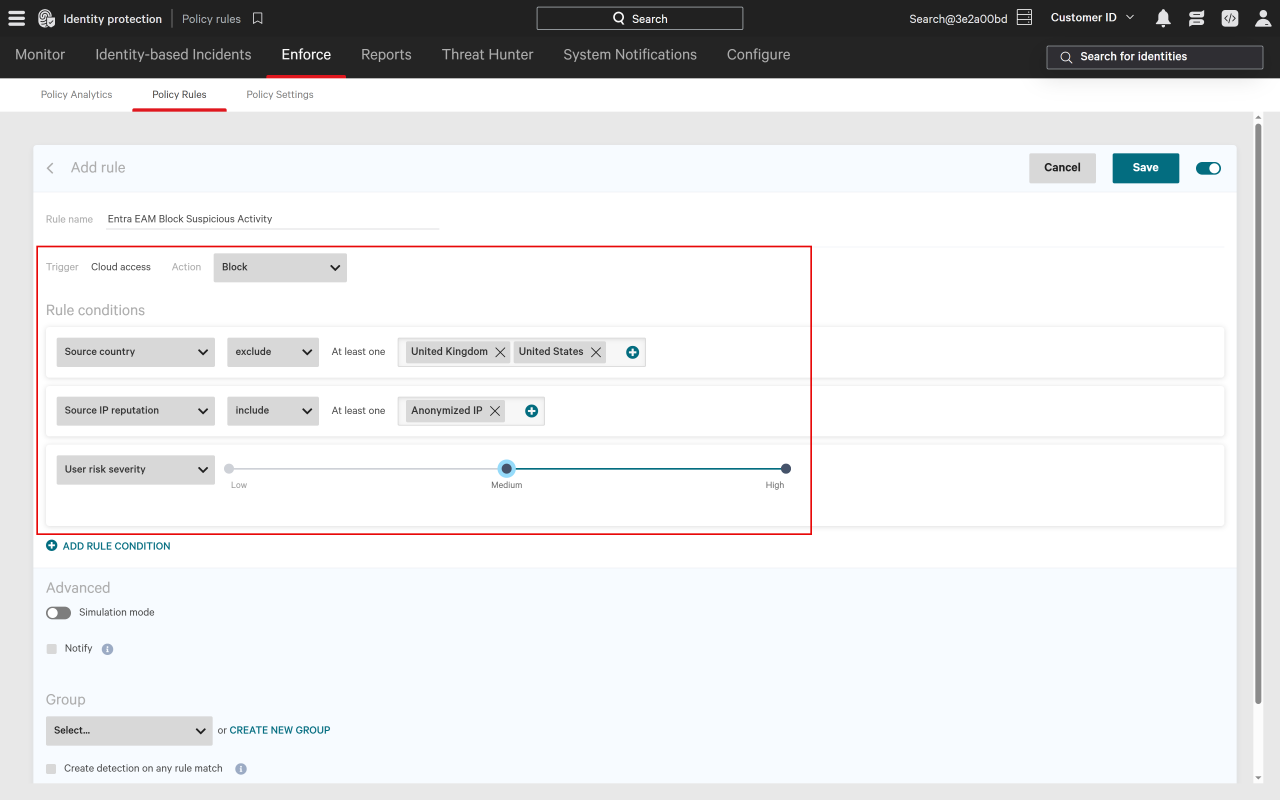Expand the Source country condition dropdown

pos(136,352)
